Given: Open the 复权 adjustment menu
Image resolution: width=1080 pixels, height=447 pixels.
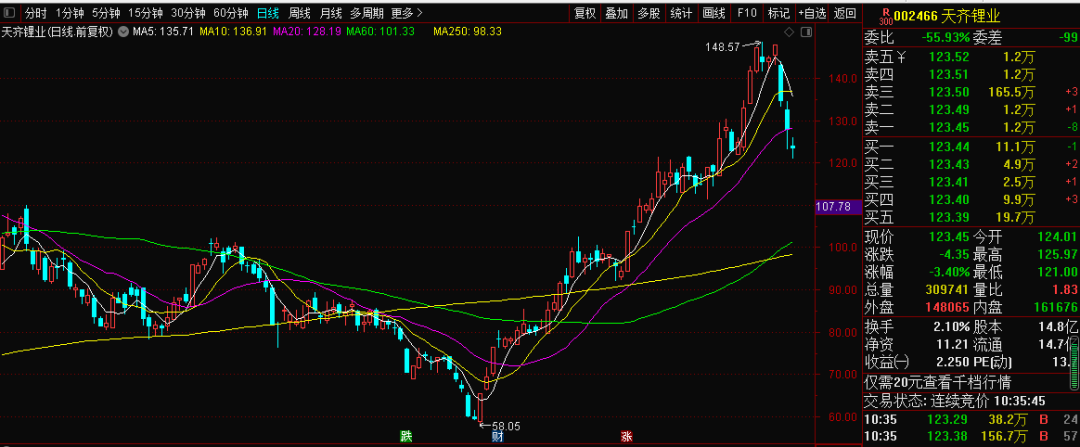Looking at the screenshot, I should [585, 13].
